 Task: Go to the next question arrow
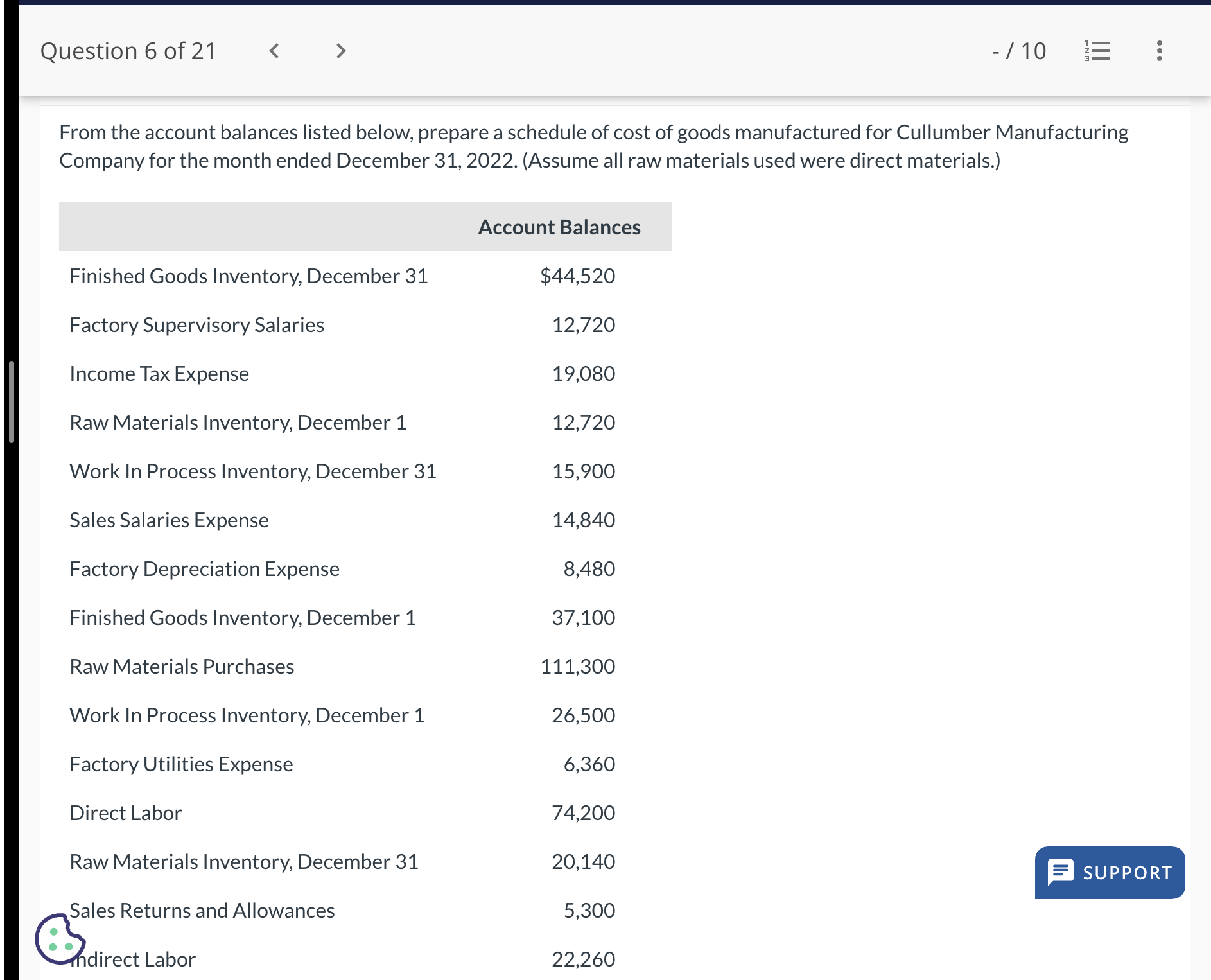[341, 51]
